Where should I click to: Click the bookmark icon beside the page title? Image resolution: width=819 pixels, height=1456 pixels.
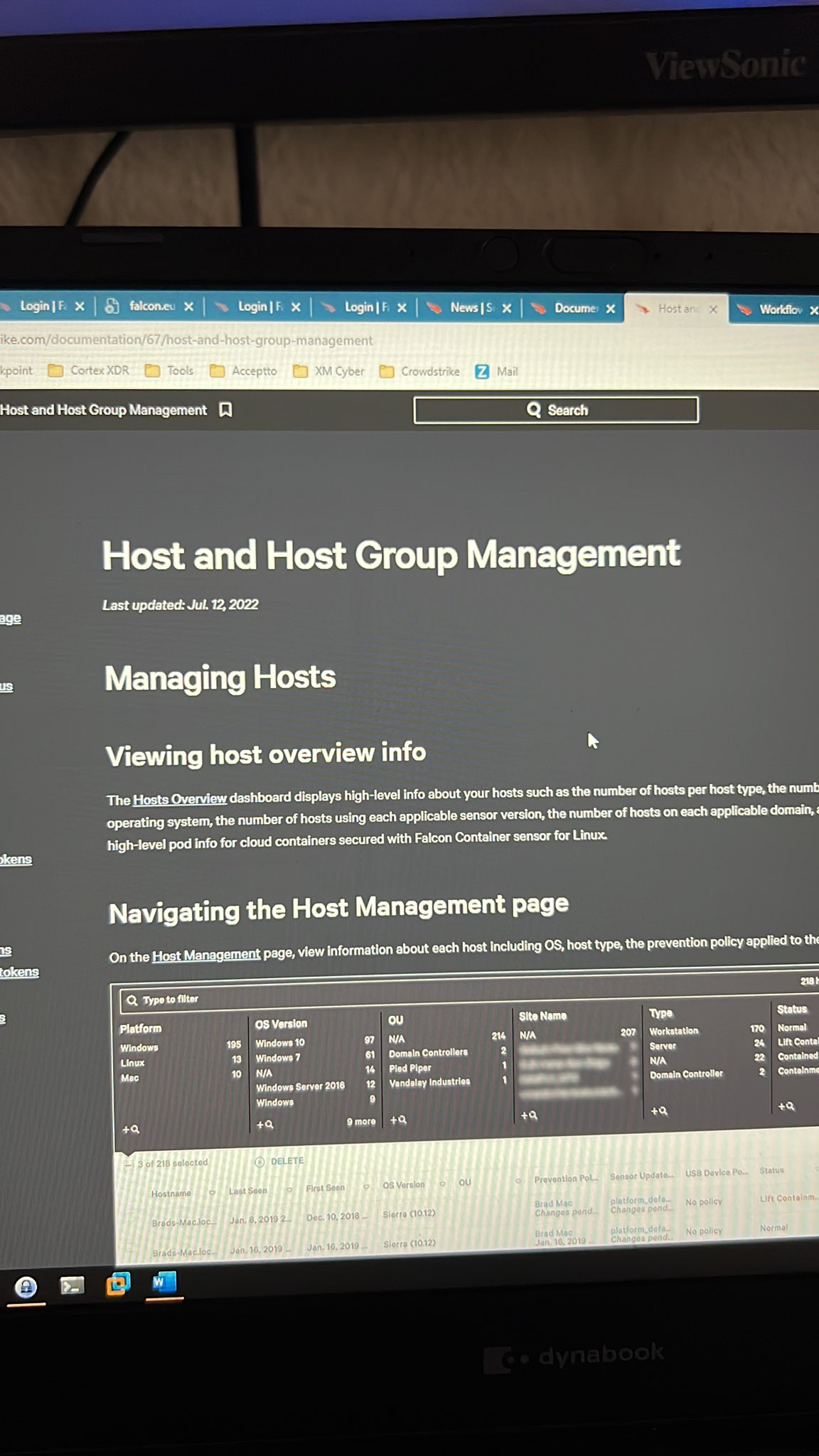225,410
